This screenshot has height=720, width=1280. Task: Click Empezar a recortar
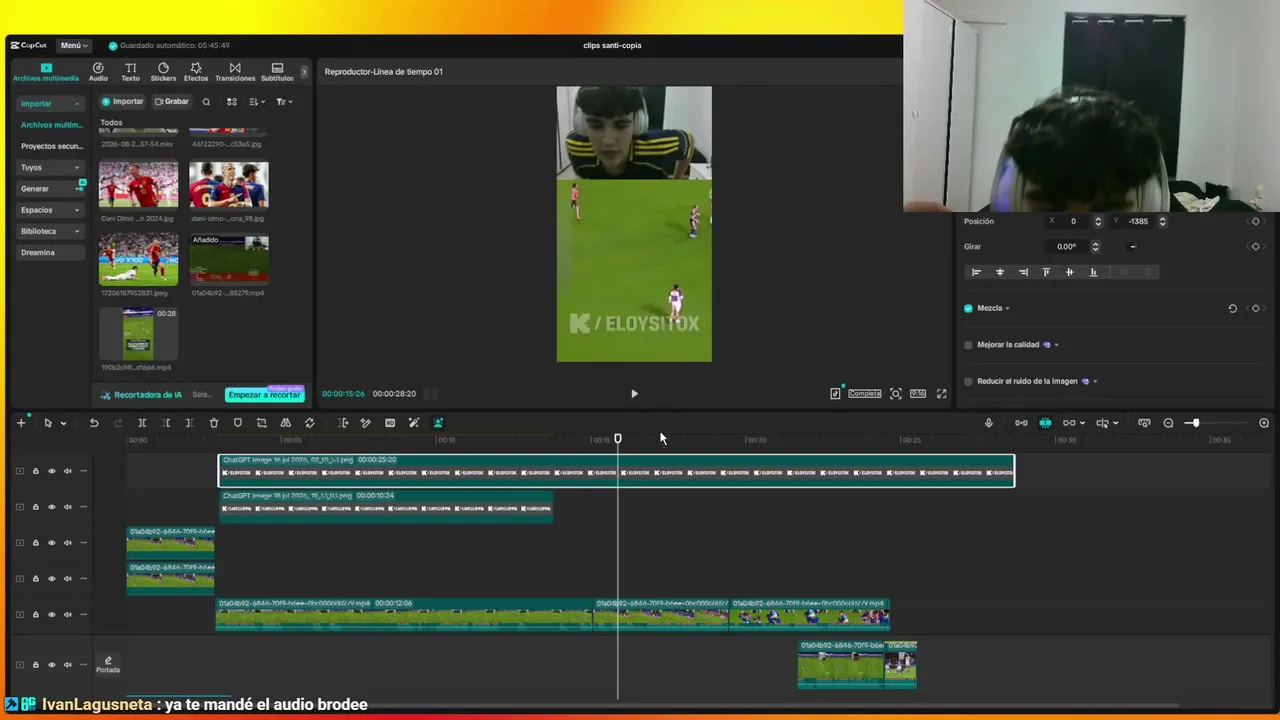point(264,395)
